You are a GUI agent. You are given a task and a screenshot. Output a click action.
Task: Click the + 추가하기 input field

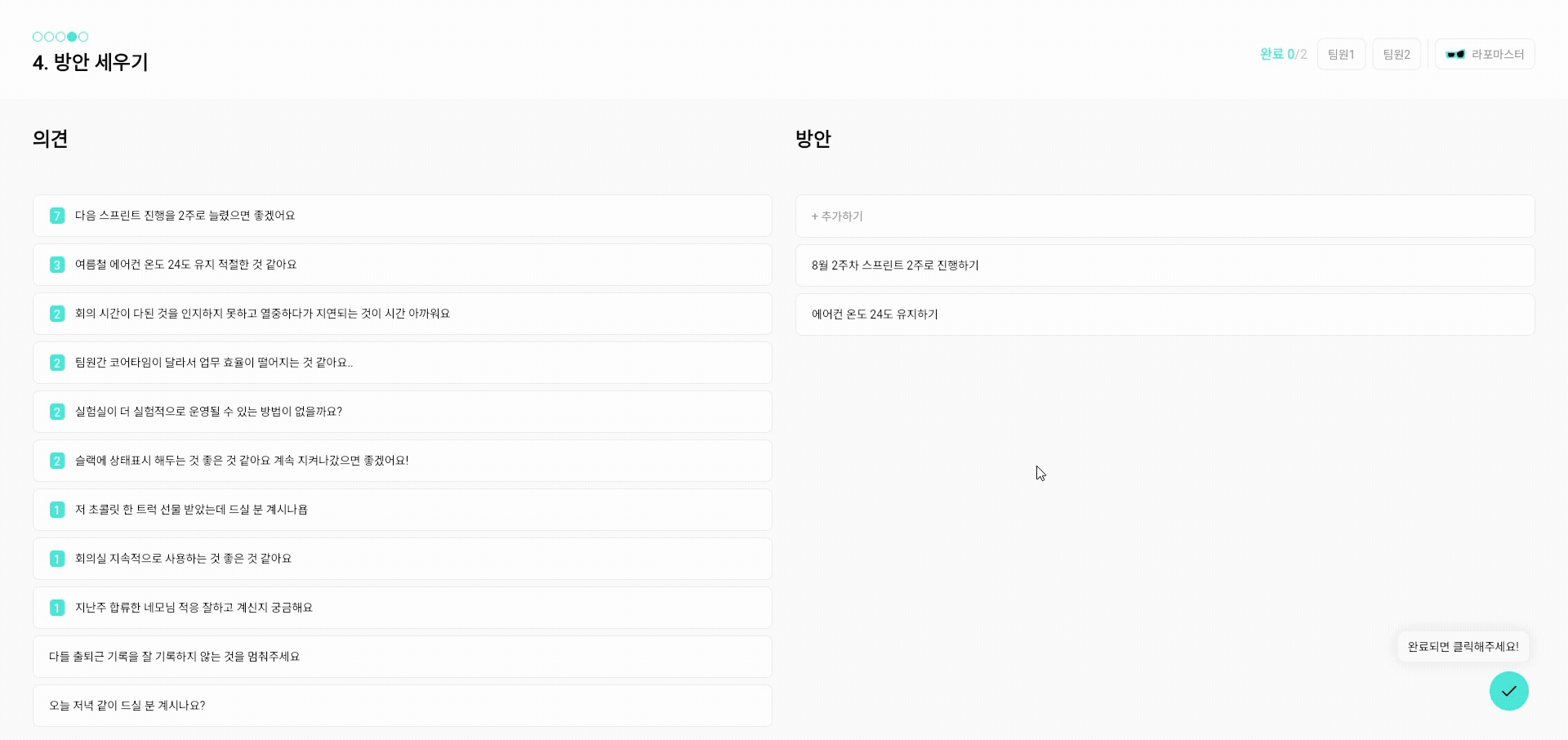[x=1165, y=216]
